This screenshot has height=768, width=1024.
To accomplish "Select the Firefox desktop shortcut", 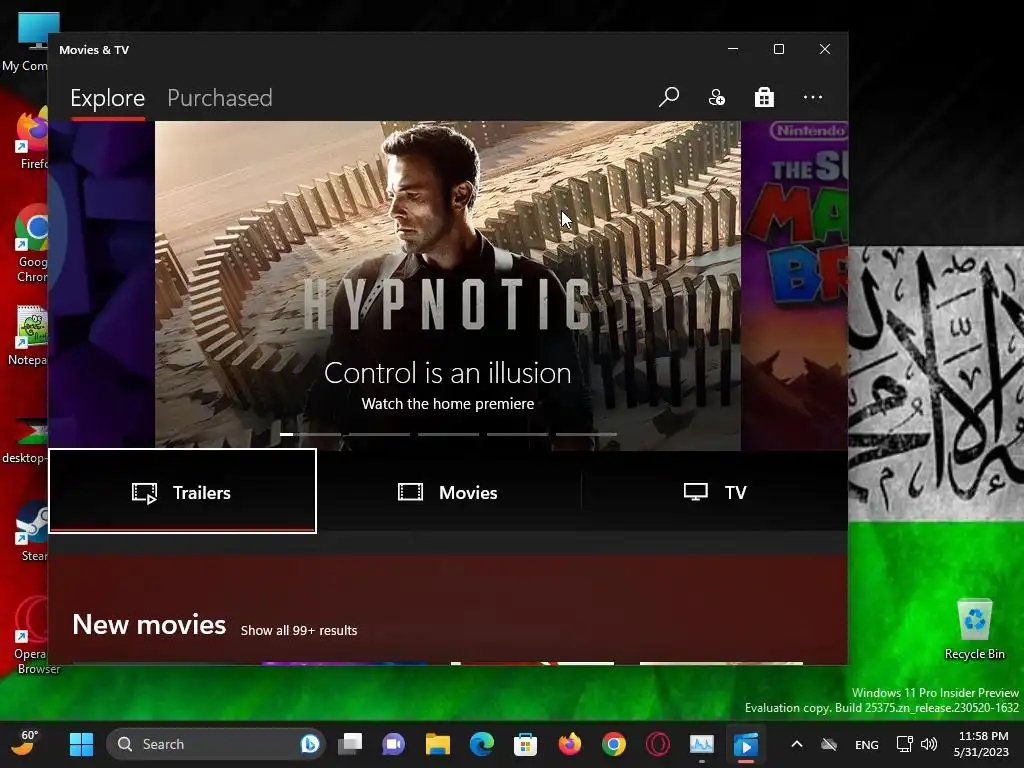I will coord(29,138).
